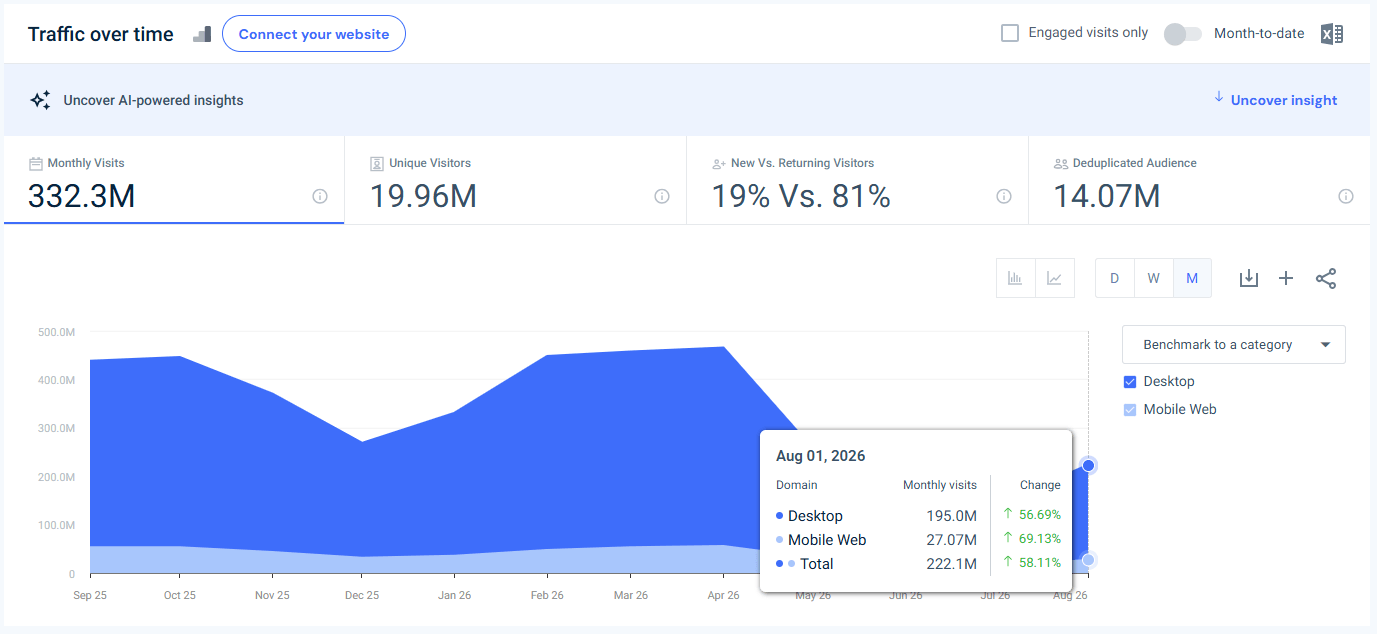The image size is (1377, 634).
Task: Click the Deduplicated Audience people icon
Action: tap(1061, 163)
